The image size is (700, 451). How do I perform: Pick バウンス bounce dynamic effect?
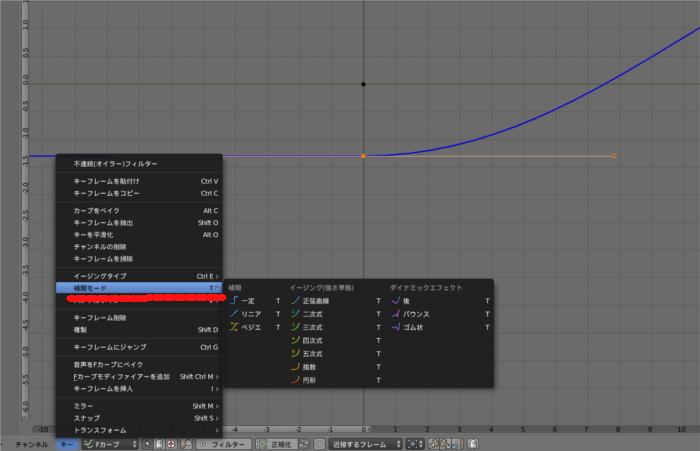click(440, 314)
